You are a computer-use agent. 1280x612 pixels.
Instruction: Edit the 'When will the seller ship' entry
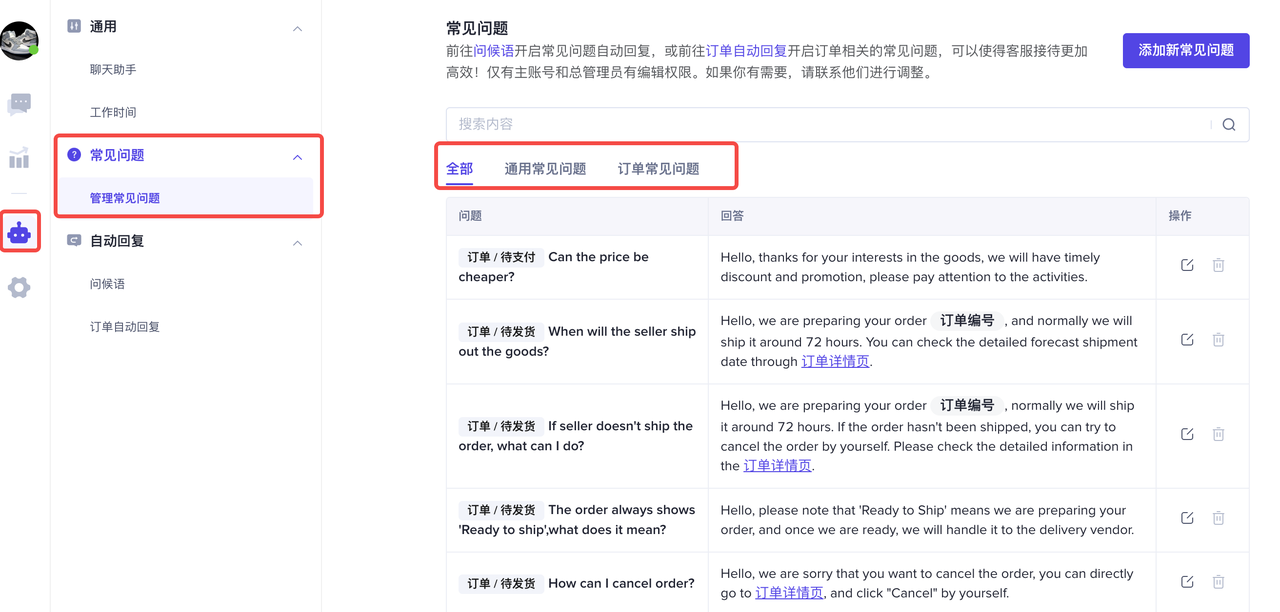[1187, 340]
